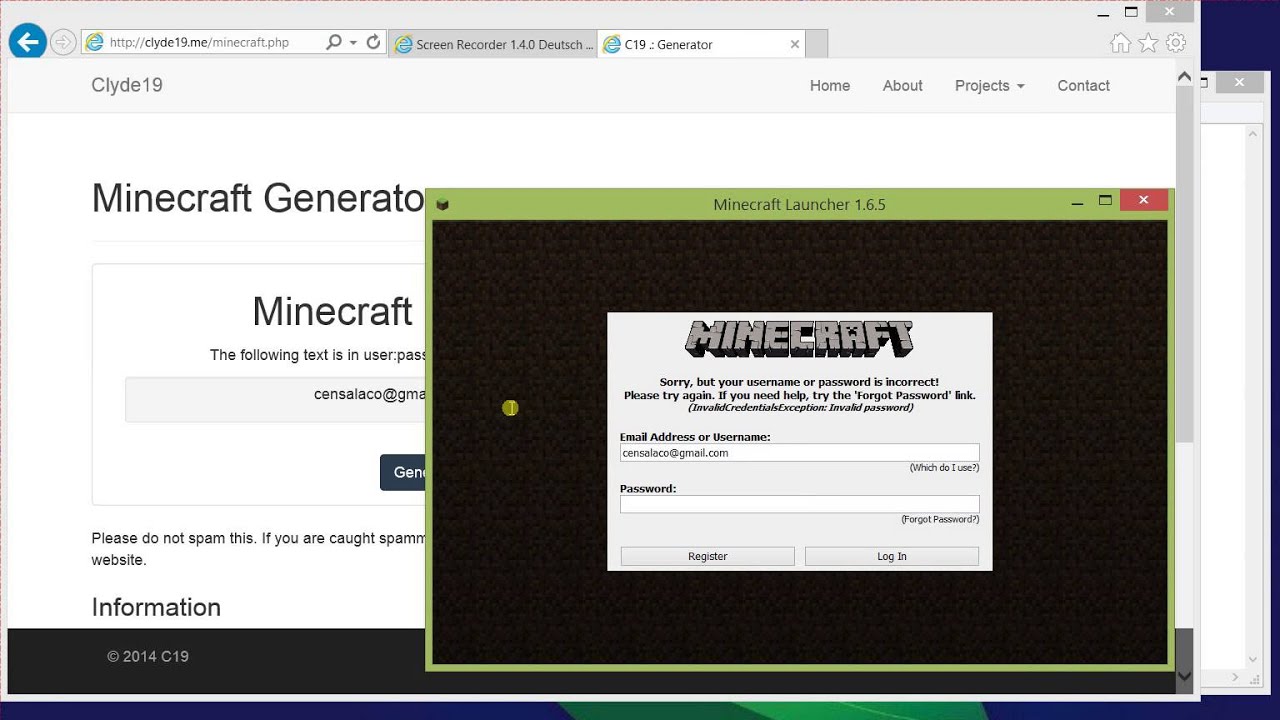
Task: Maximize the Internet Explorer window
Action: [1131, 12]
